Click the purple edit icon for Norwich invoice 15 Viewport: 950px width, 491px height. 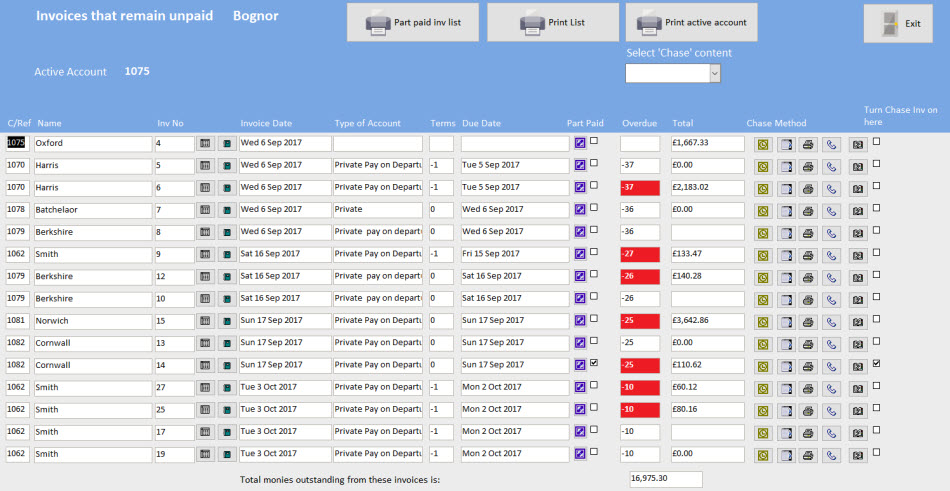click(580, 320)
